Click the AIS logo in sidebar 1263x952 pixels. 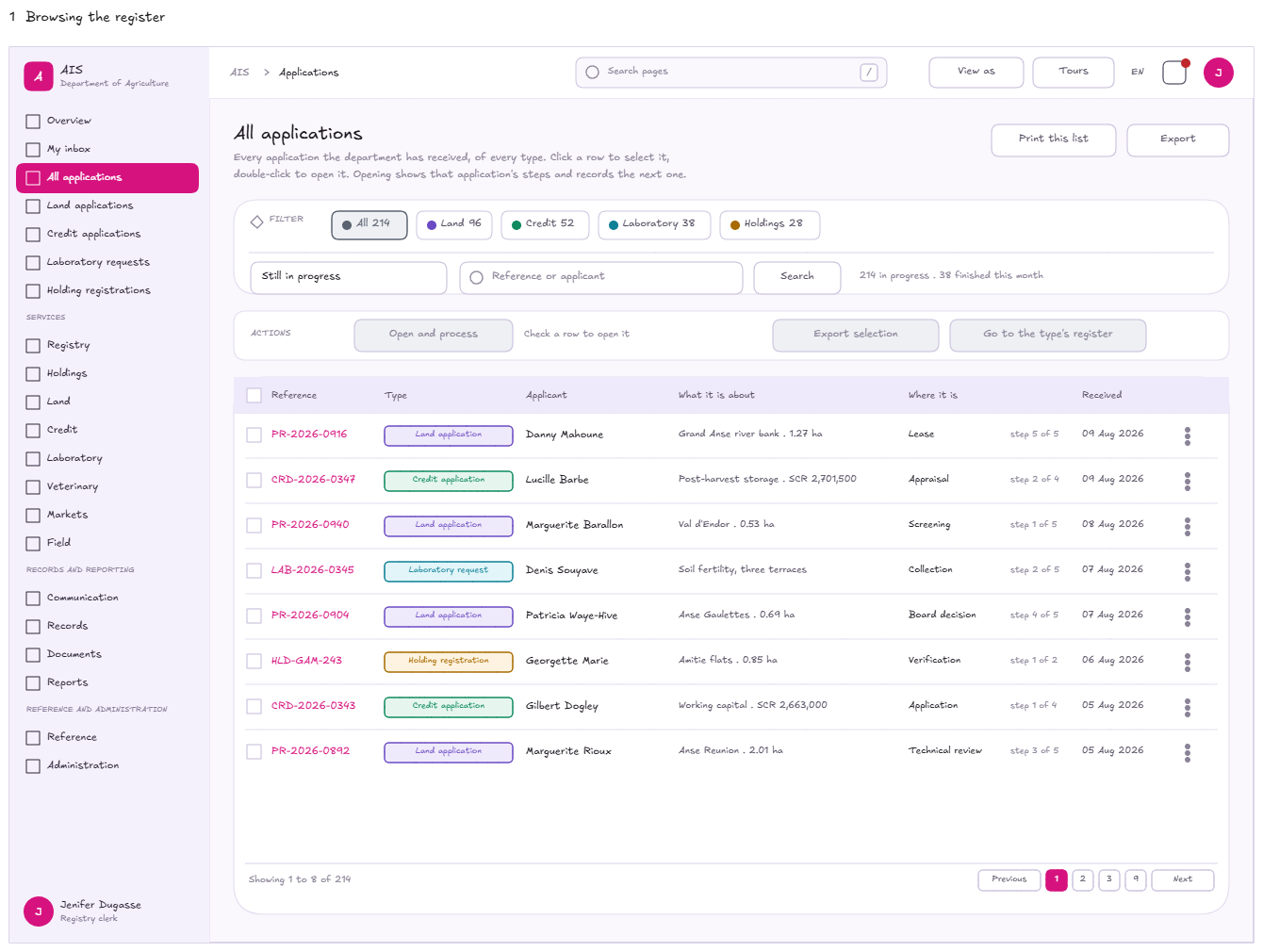[x=39, y=76]
